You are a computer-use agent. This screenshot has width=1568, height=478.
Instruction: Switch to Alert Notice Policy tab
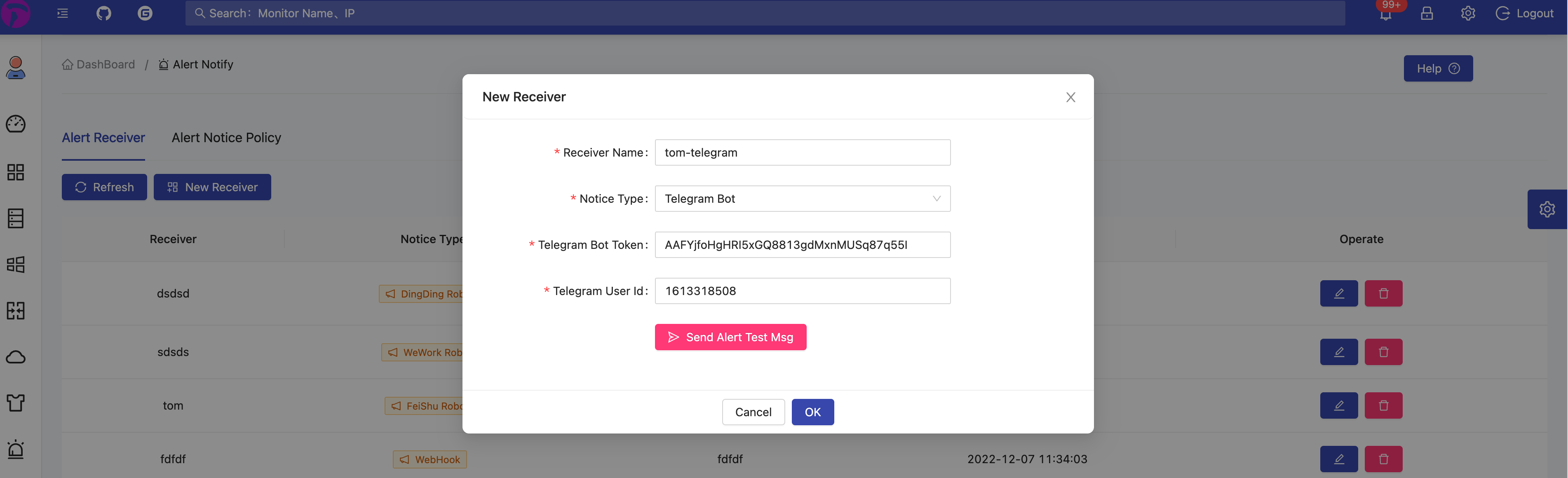coord(226,138)
